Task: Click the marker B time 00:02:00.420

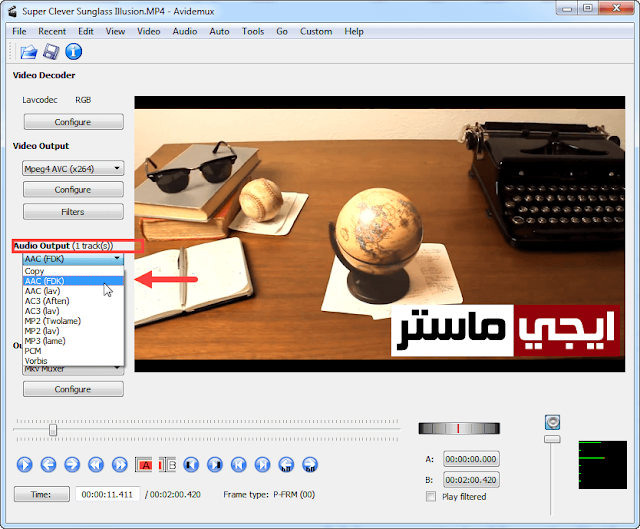Action: point(471,480)
